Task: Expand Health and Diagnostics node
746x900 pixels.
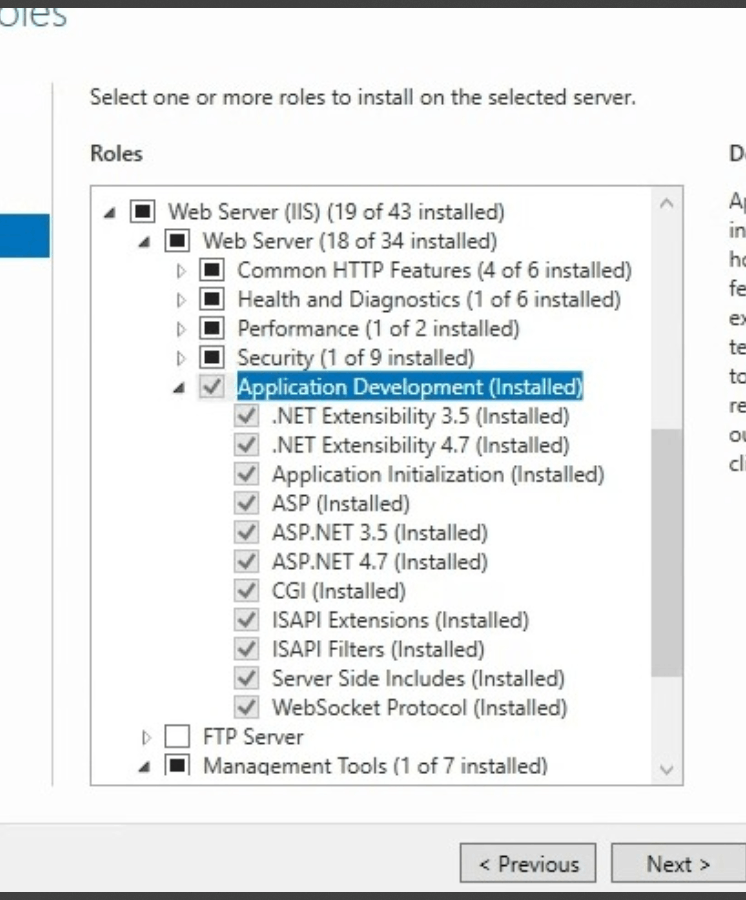Action: tap(181, 300)
